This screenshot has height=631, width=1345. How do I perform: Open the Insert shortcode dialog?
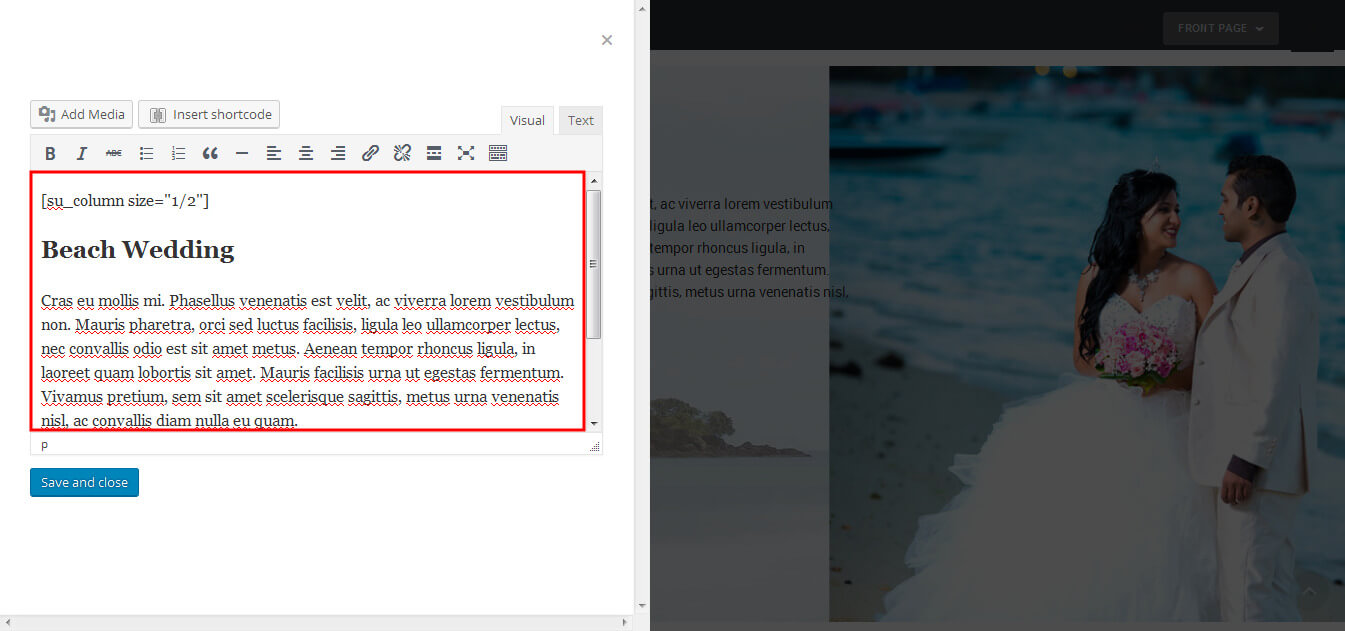(209, 114)
